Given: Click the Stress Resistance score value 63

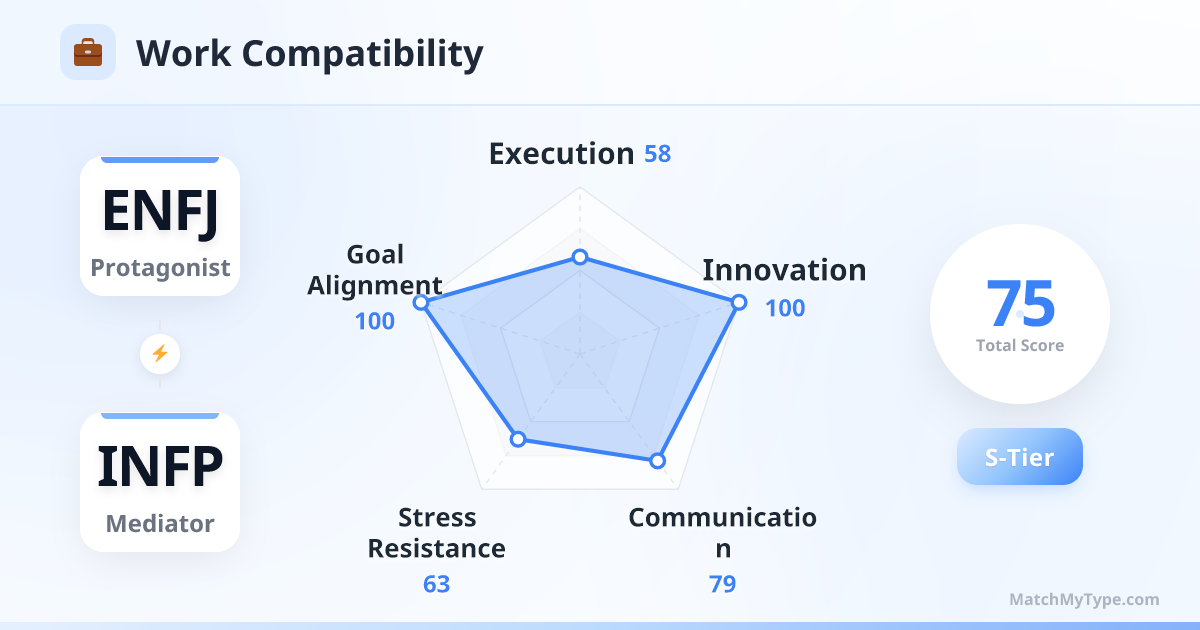Looking at the screenshot, I should click(x=437, y=584).
